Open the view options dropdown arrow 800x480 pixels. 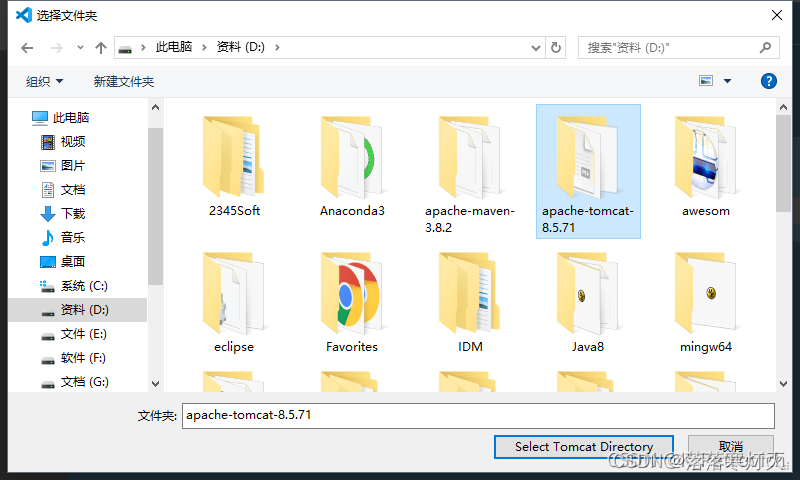(x=727, y=81)
